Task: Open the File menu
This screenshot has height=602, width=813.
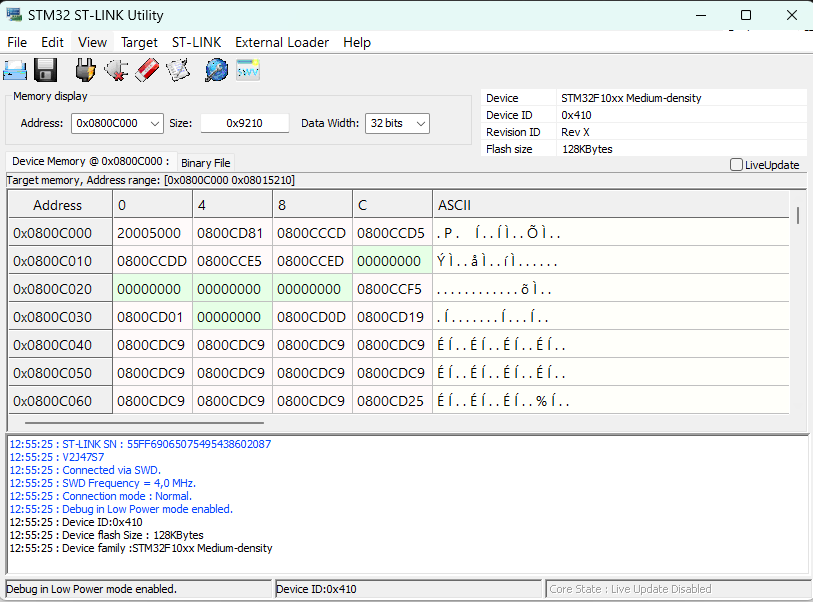Action: [x=17, y=43]
